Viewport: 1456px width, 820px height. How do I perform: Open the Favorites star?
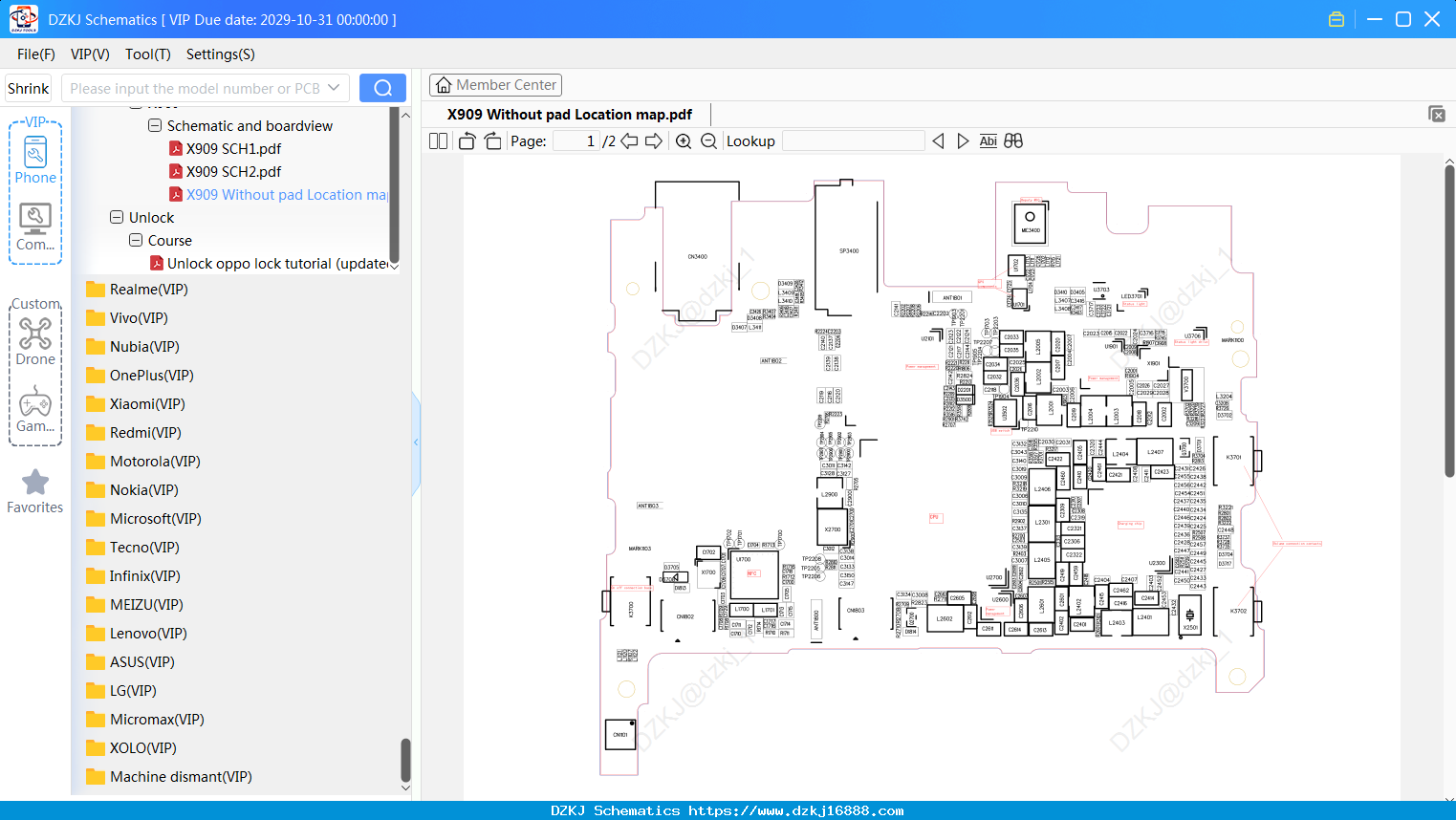(x=35, y=491)
